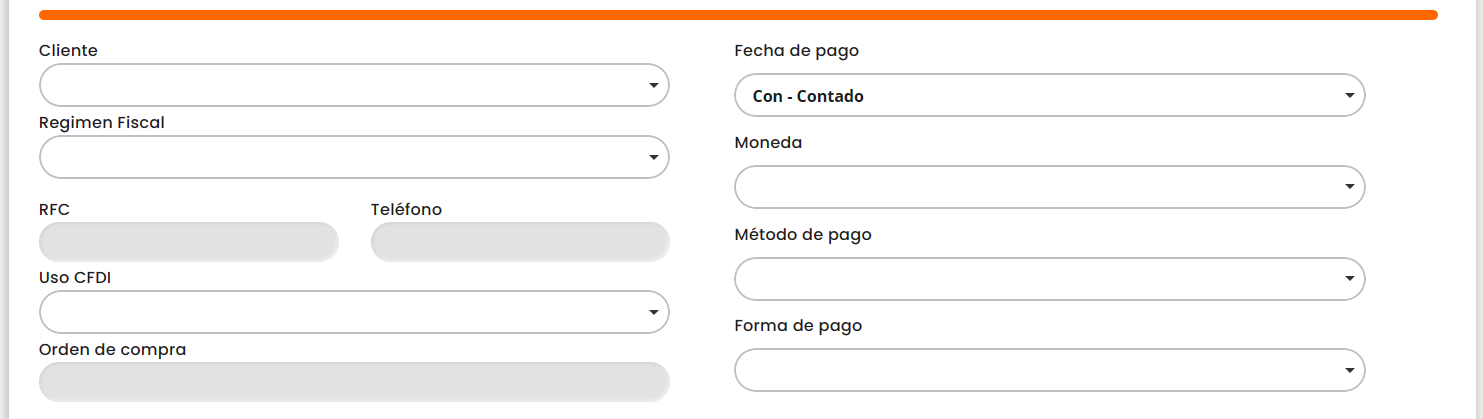Open the Uso CFDI dropdown

tap(353, 312)
